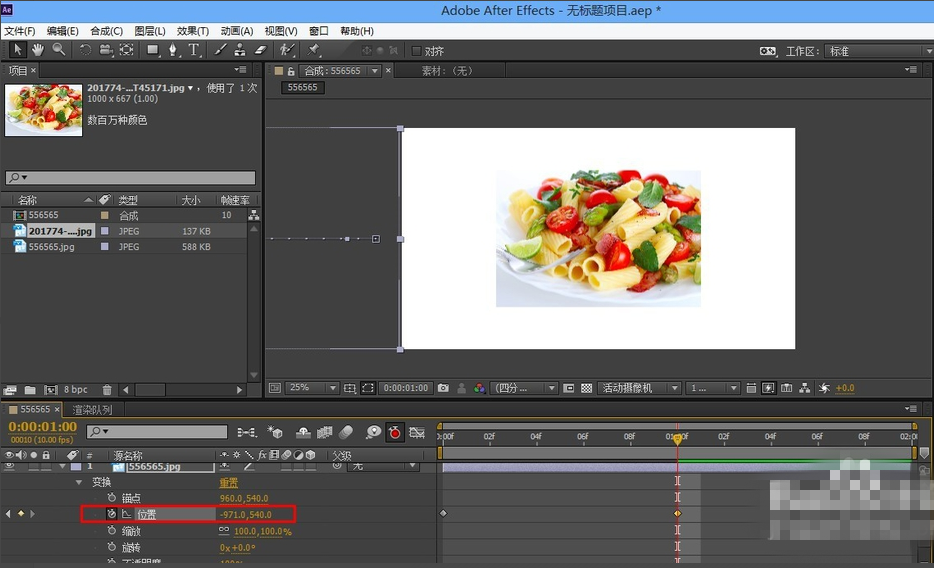Open the 效果(T) menu
934x568 pixels.
click(193, 31)
